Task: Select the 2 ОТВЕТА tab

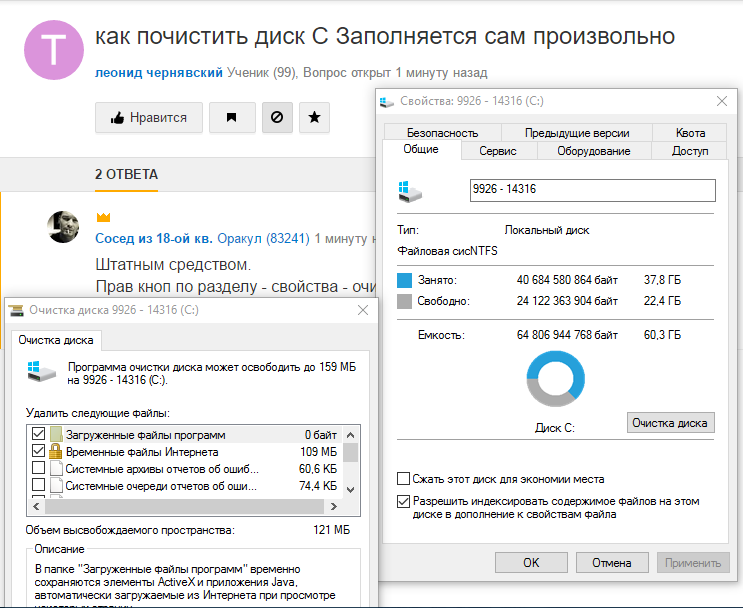Action: [x=126, y=174]
